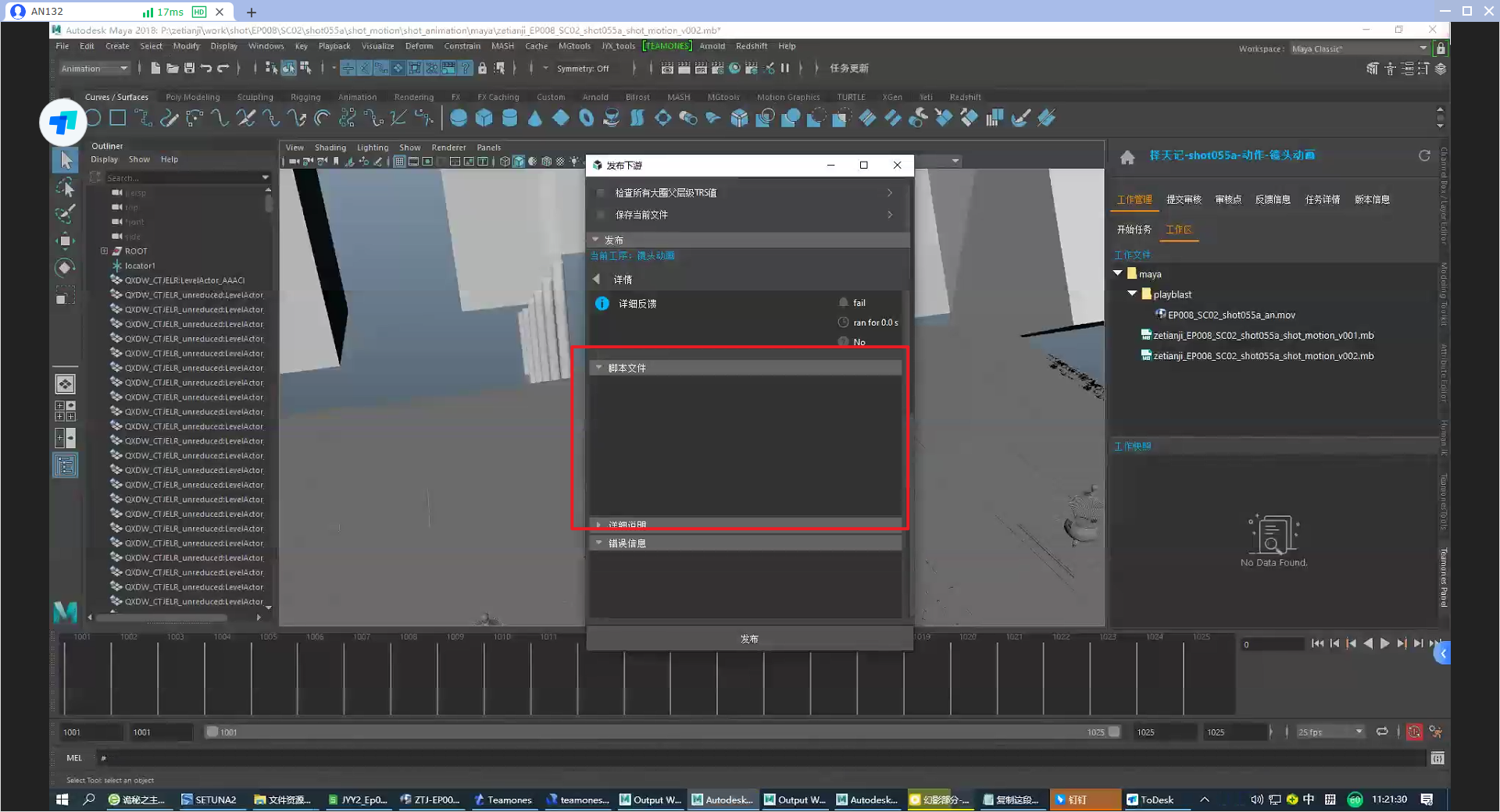
Task: Open the Playback menu
Action: pyautogui.click(x=334, y=46)
